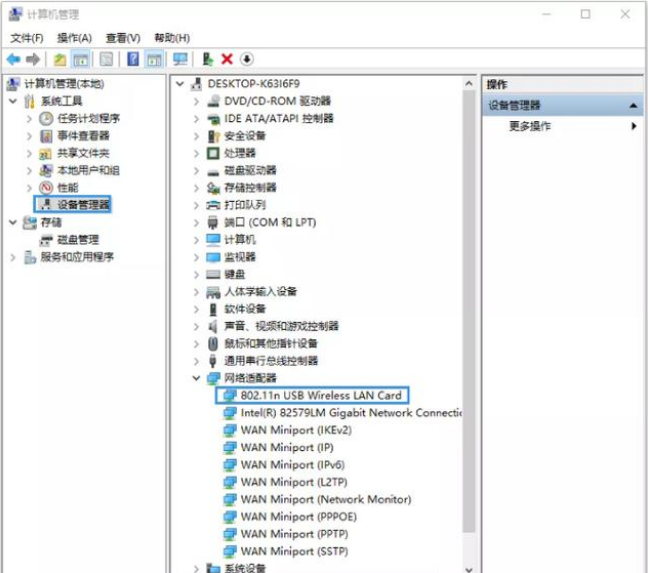Screen dimensions: 648x573
Task: Expand 本地用户和组 node
Action: (29, 170)
